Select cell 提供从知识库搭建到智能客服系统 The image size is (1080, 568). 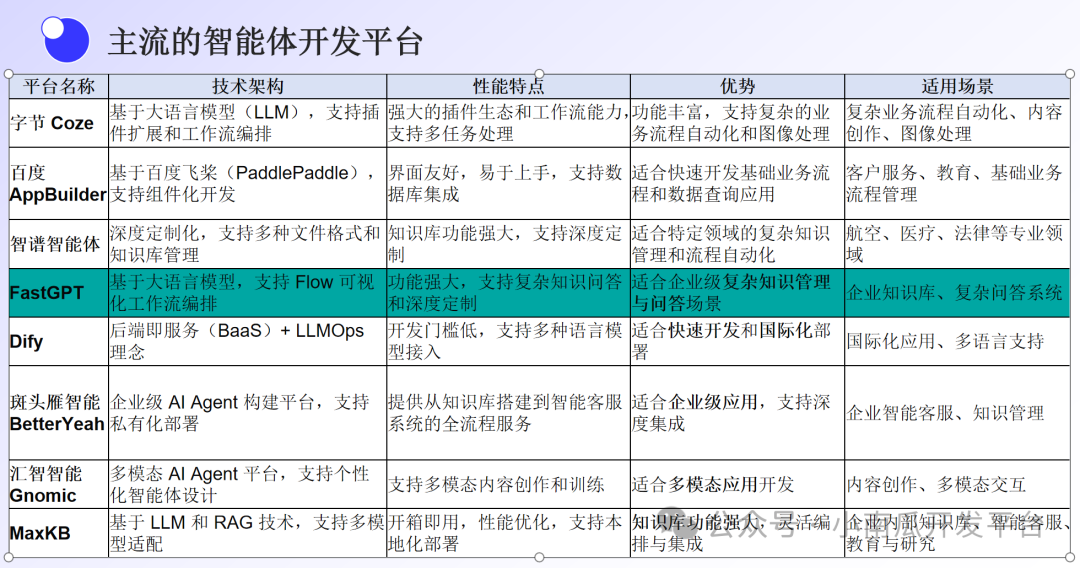coord(508,412)
